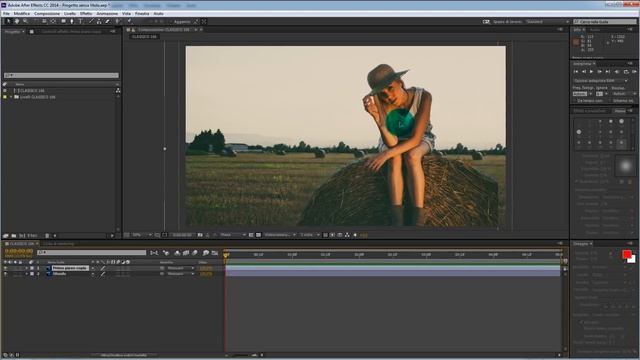Go to first frame in Preview panel
This screenshot has height=360, width=640.
coord(576,71)
